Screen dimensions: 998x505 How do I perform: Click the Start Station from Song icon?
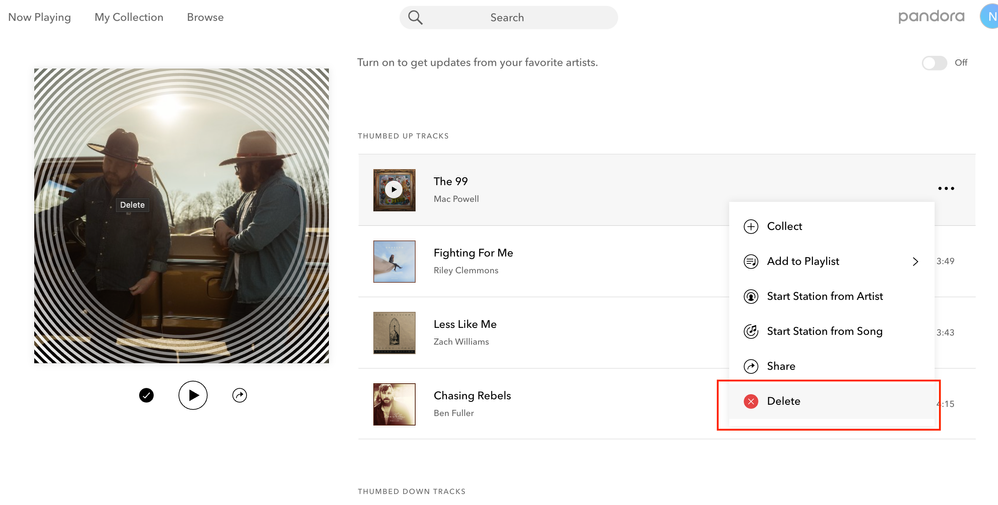(751, 332)
